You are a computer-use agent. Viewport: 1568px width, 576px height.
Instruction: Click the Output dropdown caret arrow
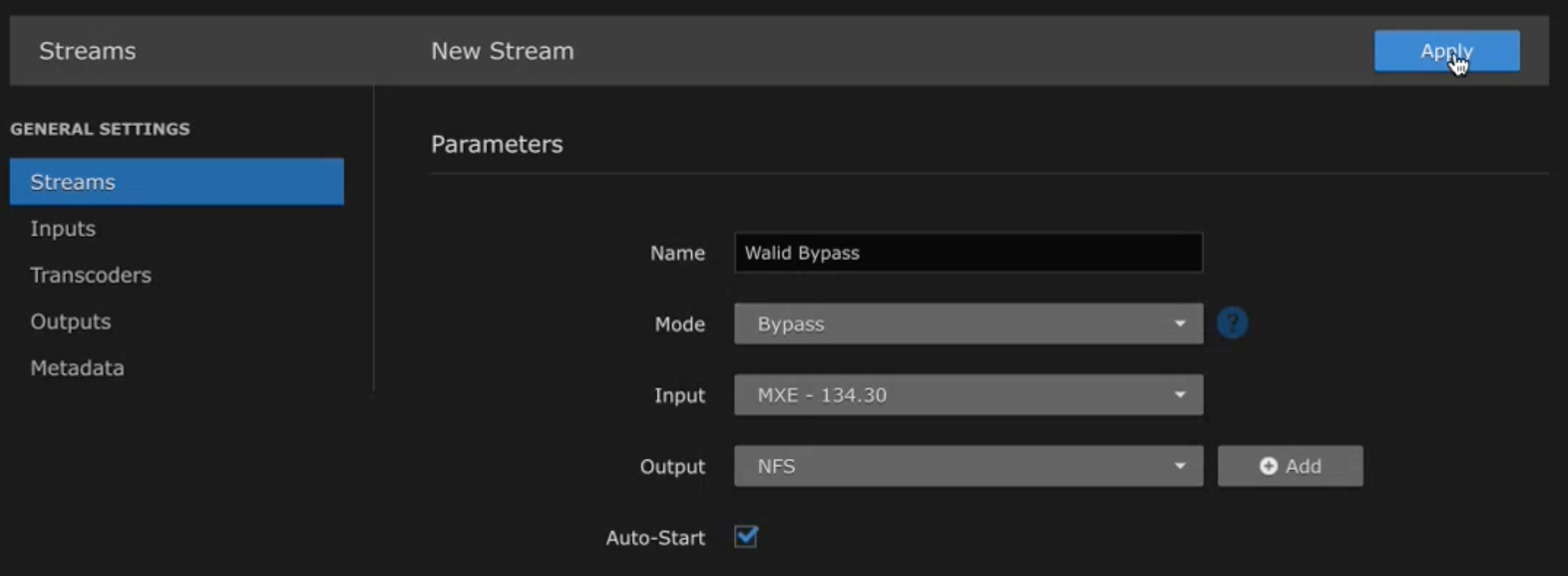pos(1180,466)
